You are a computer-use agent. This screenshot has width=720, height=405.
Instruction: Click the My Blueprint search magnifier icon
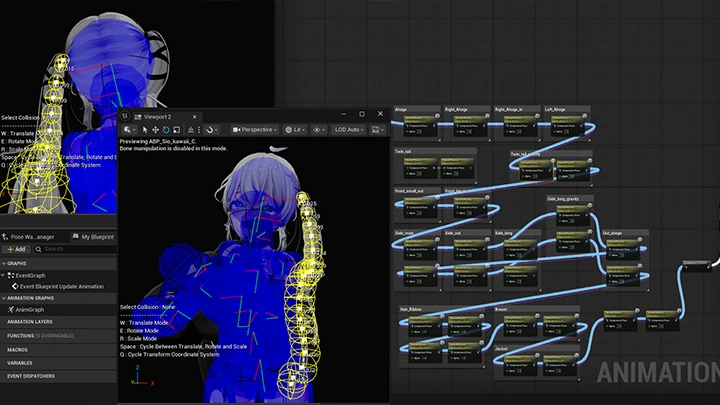(39, 249)
